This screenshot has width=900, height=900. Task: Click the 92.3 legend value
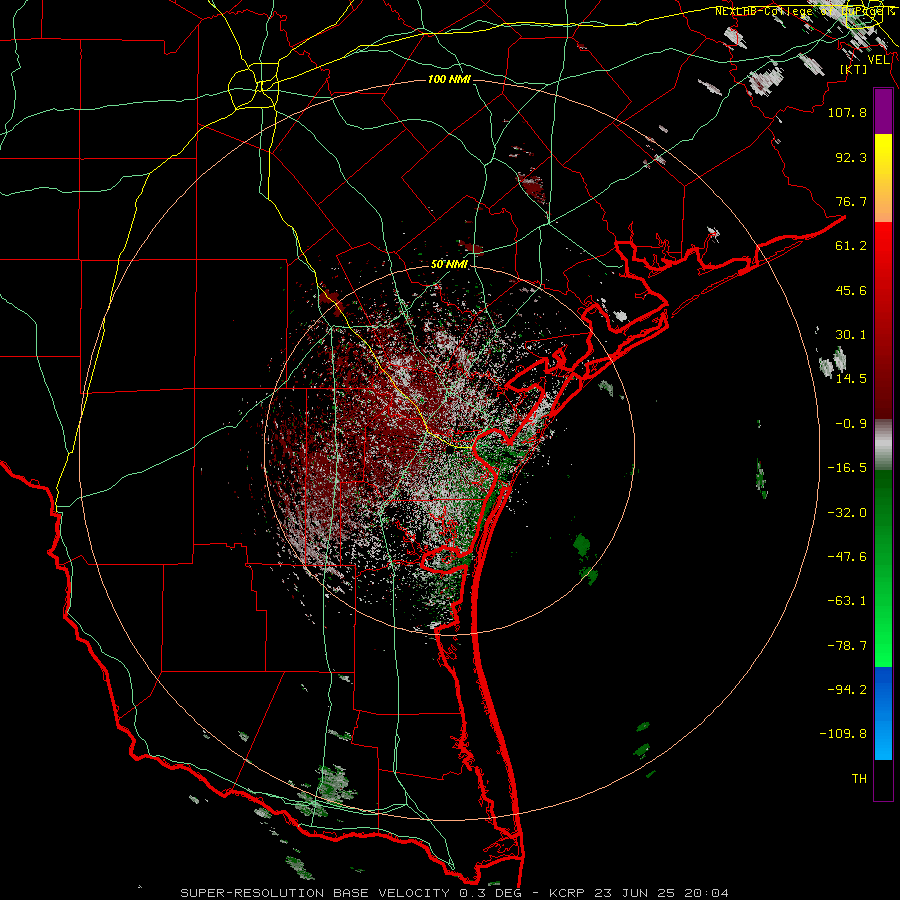pos(851,157)
